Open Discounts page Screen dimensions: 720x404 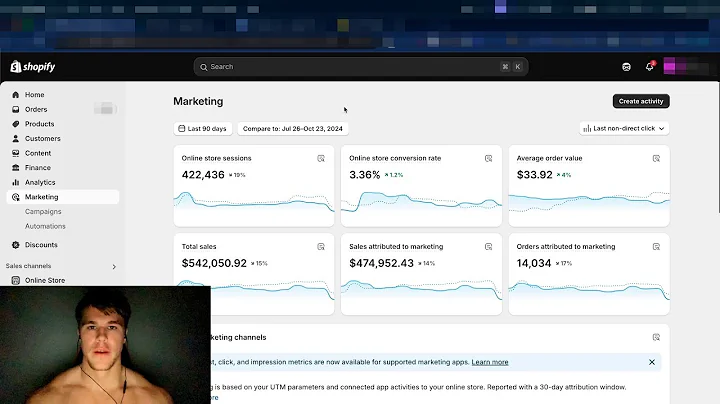41,245
